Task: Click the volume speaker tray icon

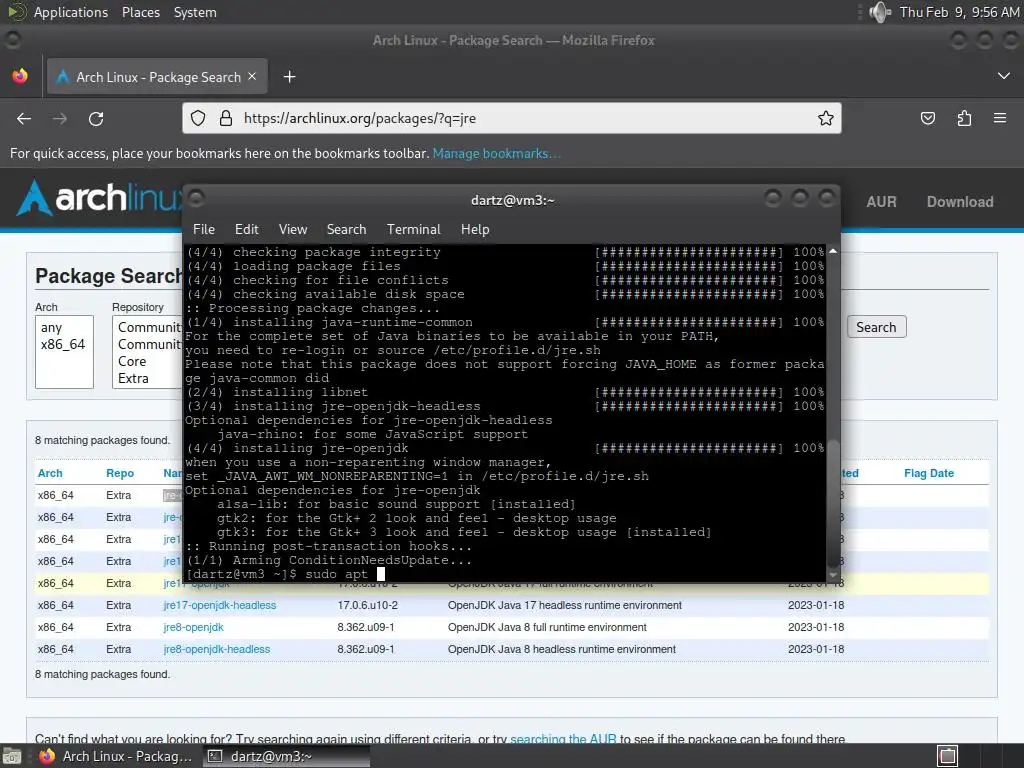Action: (x=880, y=12)
